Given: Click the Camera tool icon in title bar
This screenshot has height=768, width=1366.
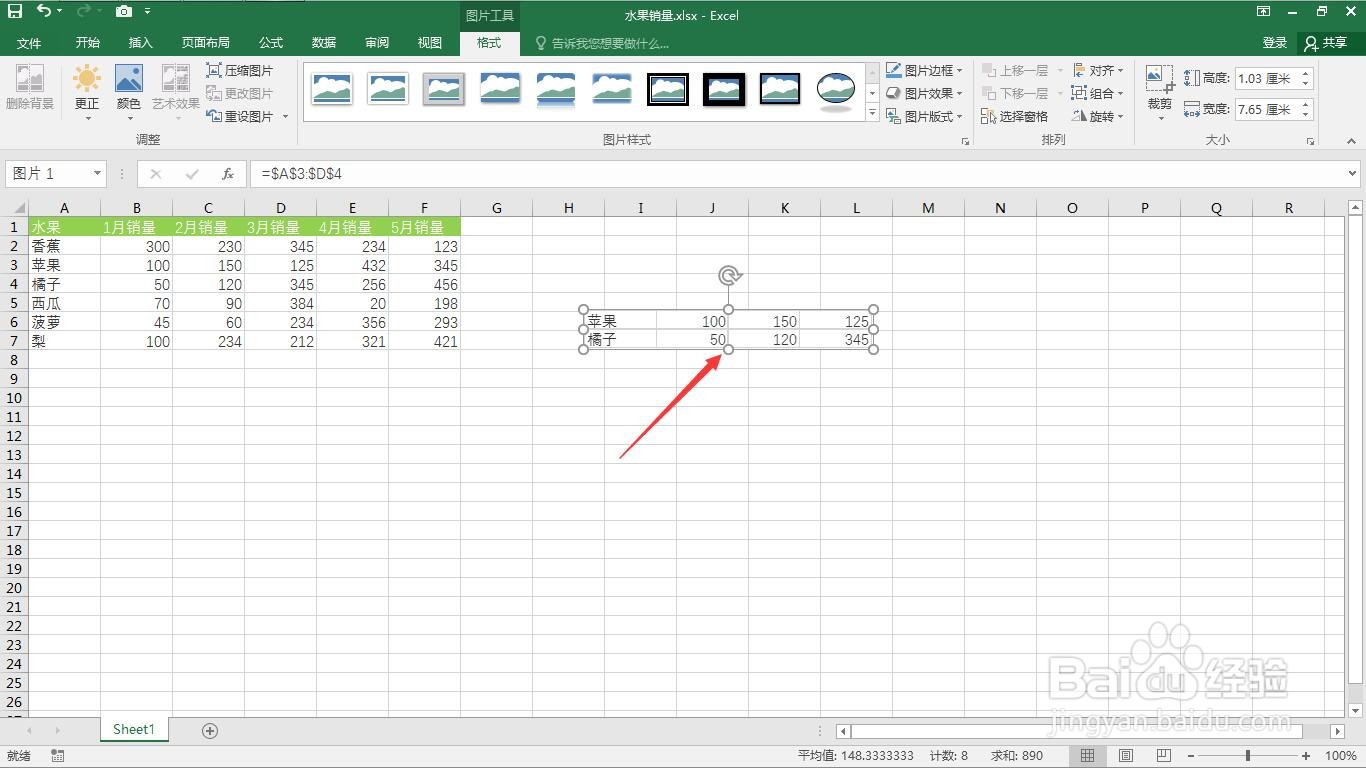Looking at the screenshot, I should tap(124, 12).
